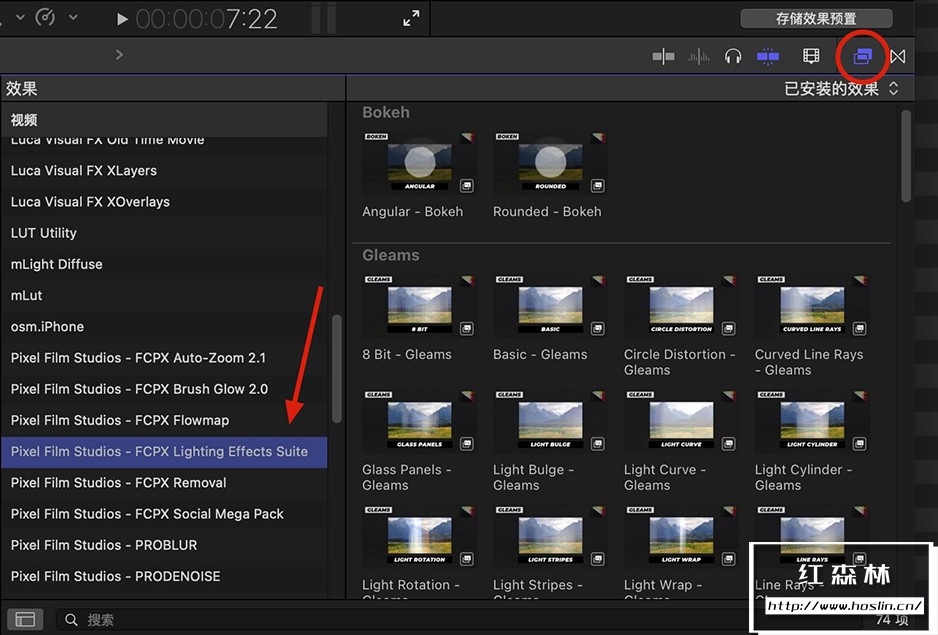
Task: Enable snapping in timeline toolbar
Action: 768,57
